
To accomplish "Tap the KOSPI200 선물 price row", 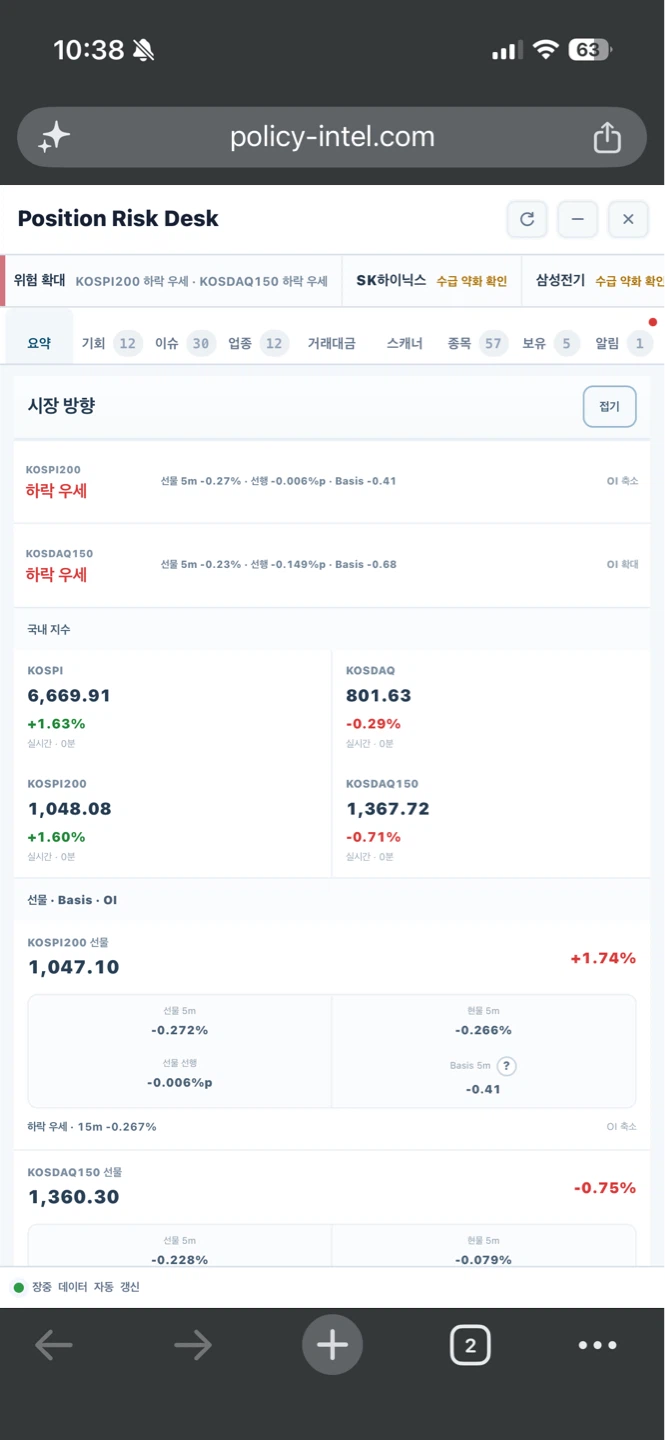I will (332, 958).
